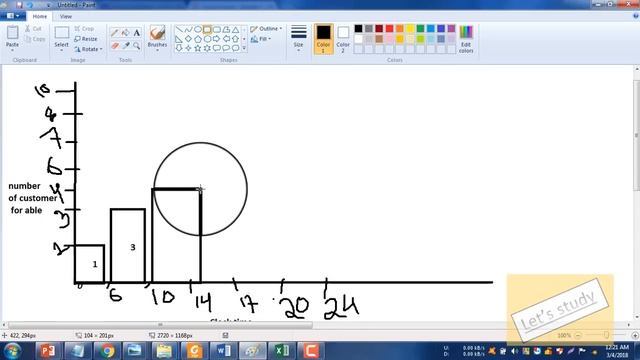This screenshot has height=360, width=640.
Task: Choose the Rectangle shape
Action: click(x=207, y=30)
